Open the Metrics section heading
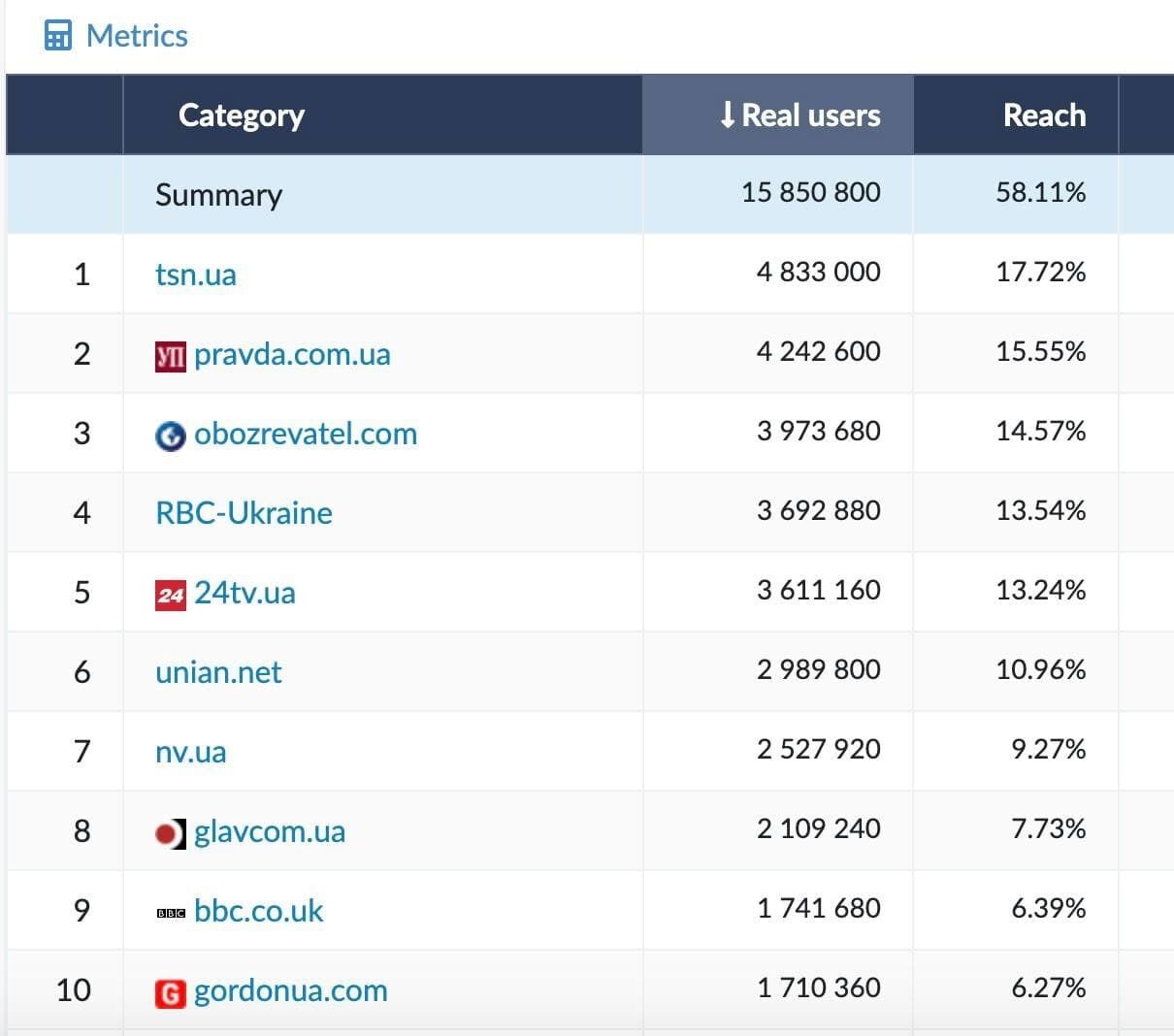Image resolution: width=1174 pixels, height=1036 pixels. coord(137,36)
